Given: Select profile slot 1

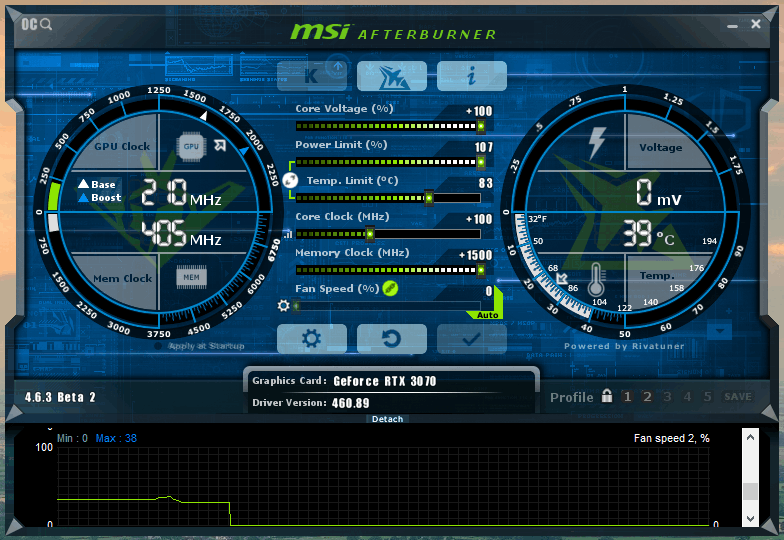Looking at the screenshot, I should pos(627,396).
